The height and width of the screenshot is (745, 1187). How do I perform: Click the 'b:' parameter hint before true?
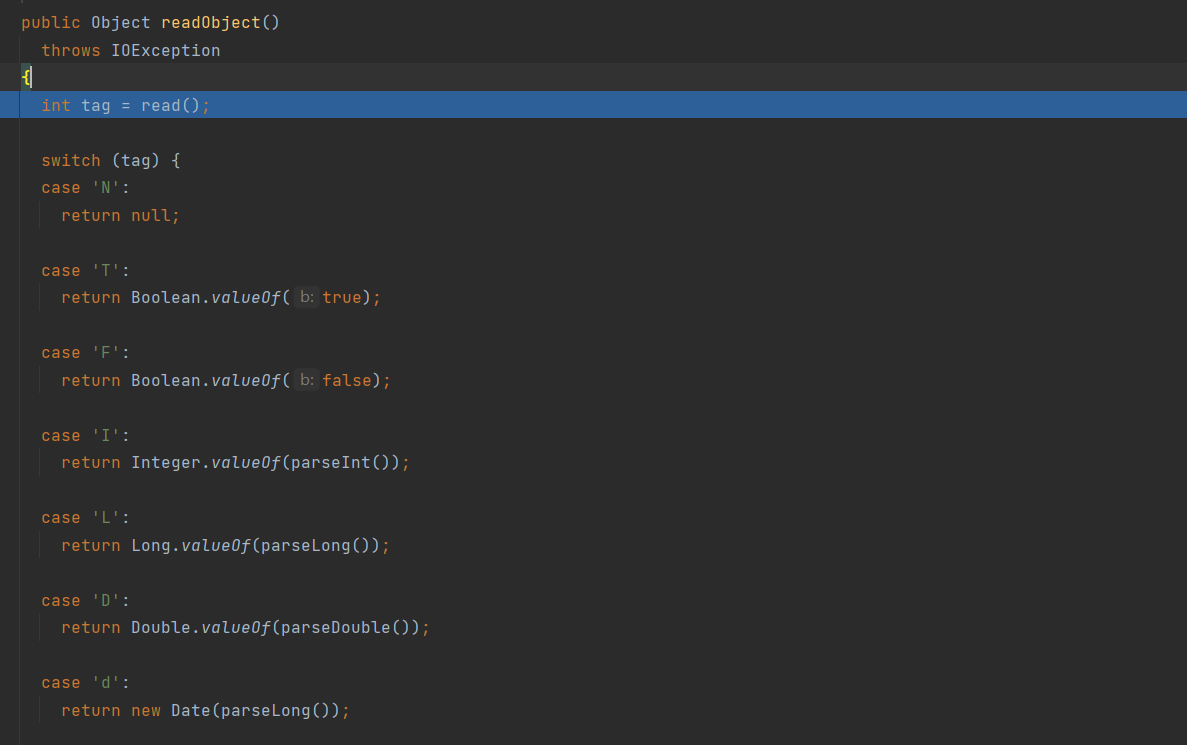[306, 297]
